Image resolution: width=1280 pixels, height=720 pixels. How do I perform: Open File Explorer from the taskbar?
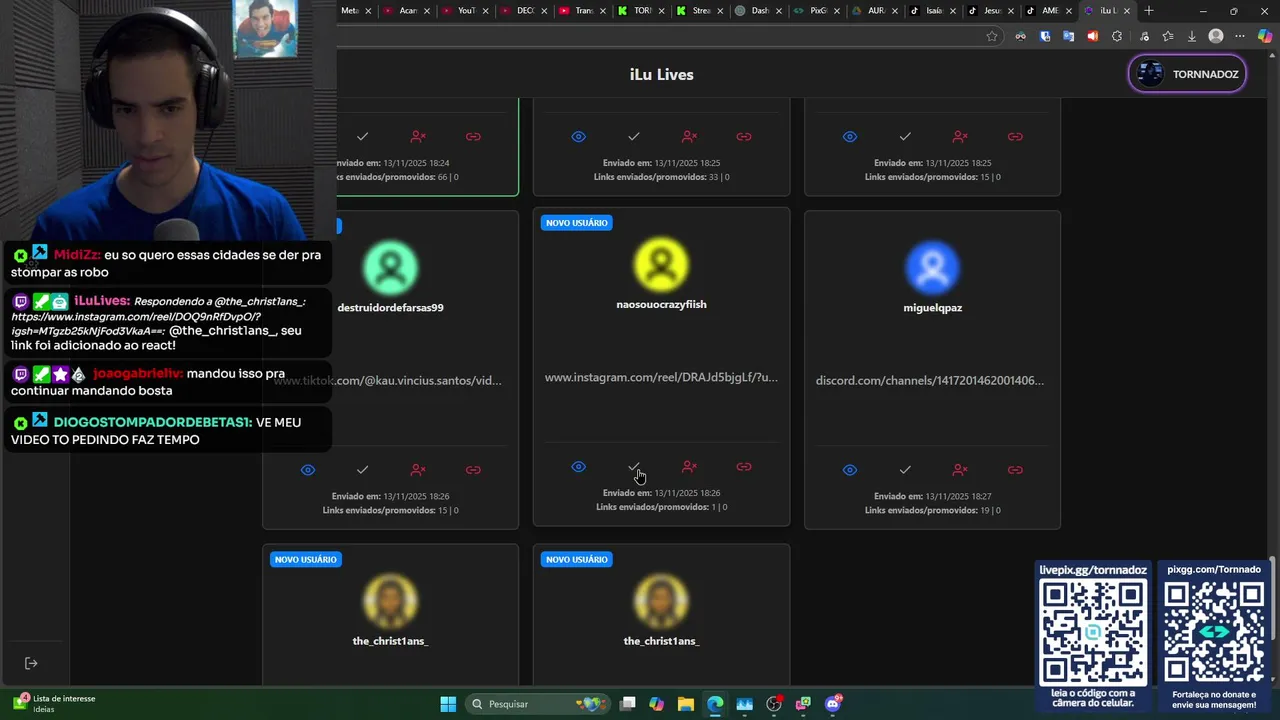coord(686,704)
